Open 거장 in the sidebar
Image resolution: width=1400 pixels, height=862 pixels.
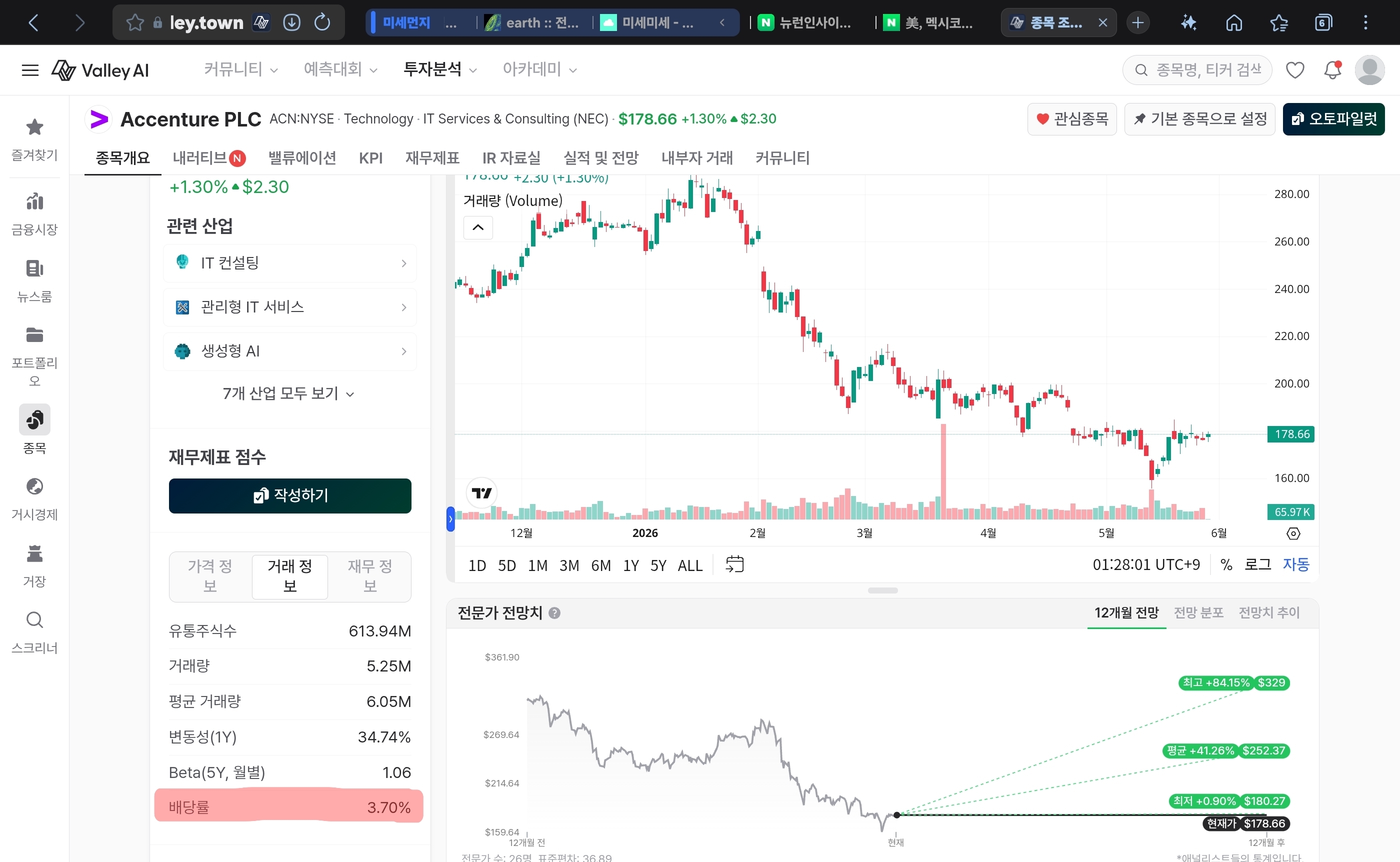35,566
